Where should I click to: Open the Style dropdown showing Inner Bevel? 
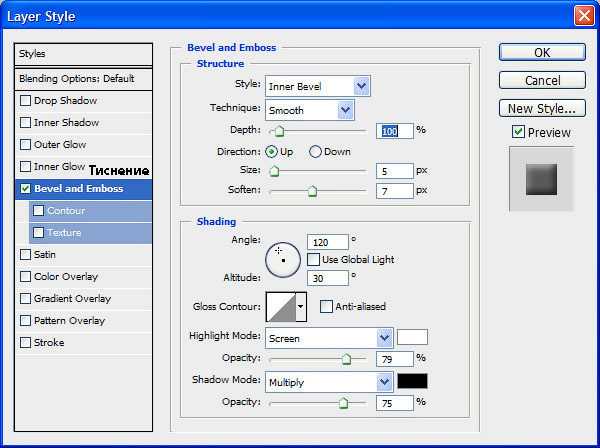coord(318,86)
